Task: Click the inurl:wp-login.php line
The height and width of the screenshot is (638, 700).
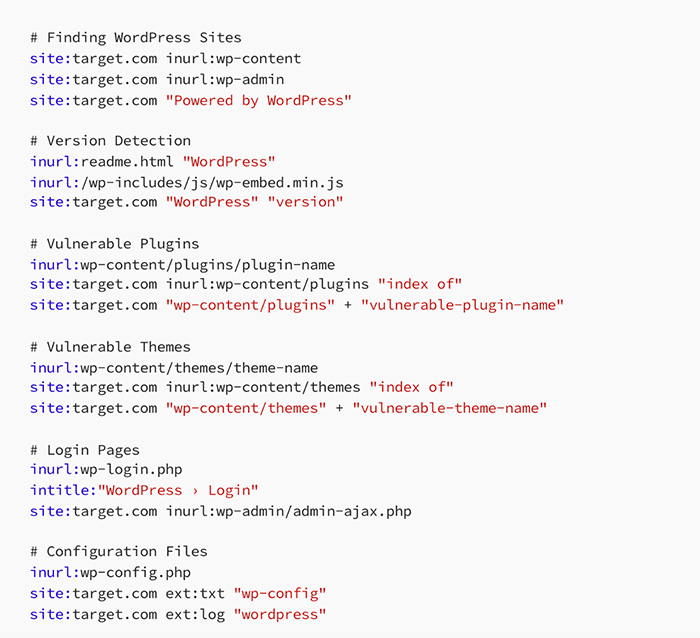Action: (106, 470)
